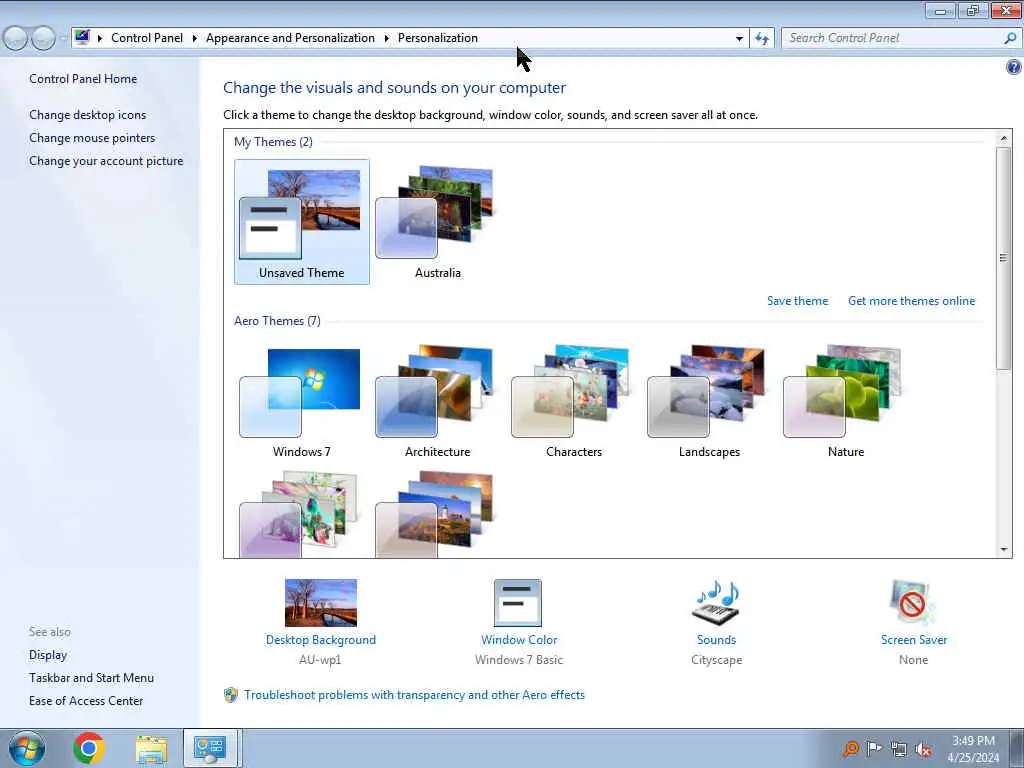This screenshot has width=1024, height=768.
Task: Open the Screen Saver icon
Action: 913,603
